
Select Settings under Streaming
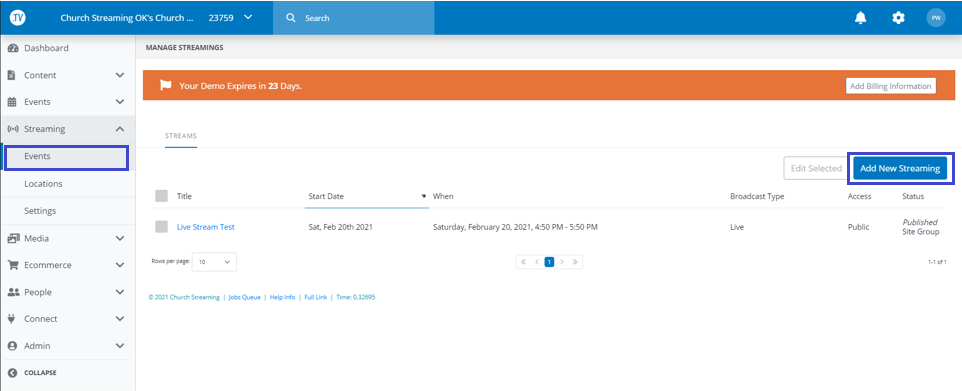coord(40,211)
